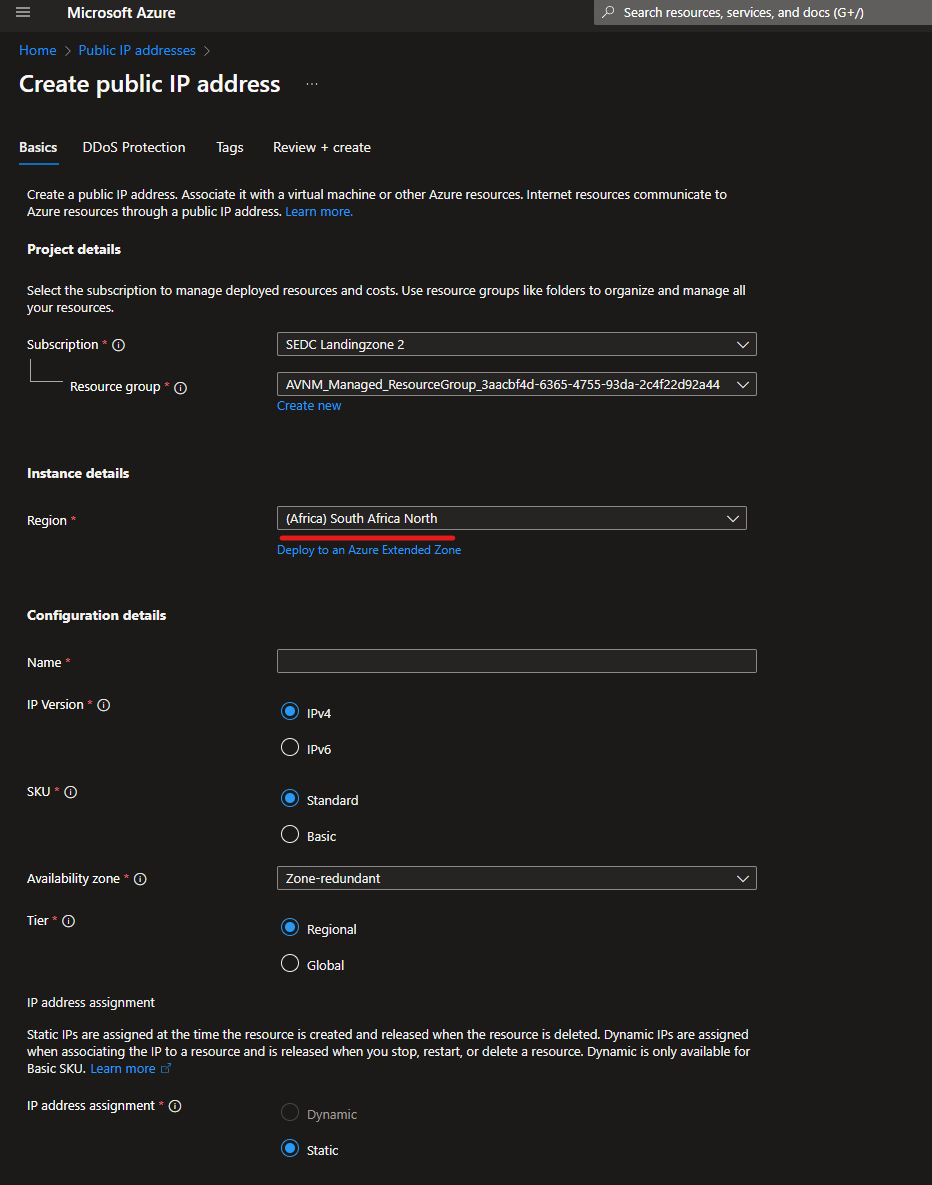Image resolution: width=932 pixels, height=1185 pixels.
Task: Go to Public IP addresses breadcrumb
Action: (137, 51)
